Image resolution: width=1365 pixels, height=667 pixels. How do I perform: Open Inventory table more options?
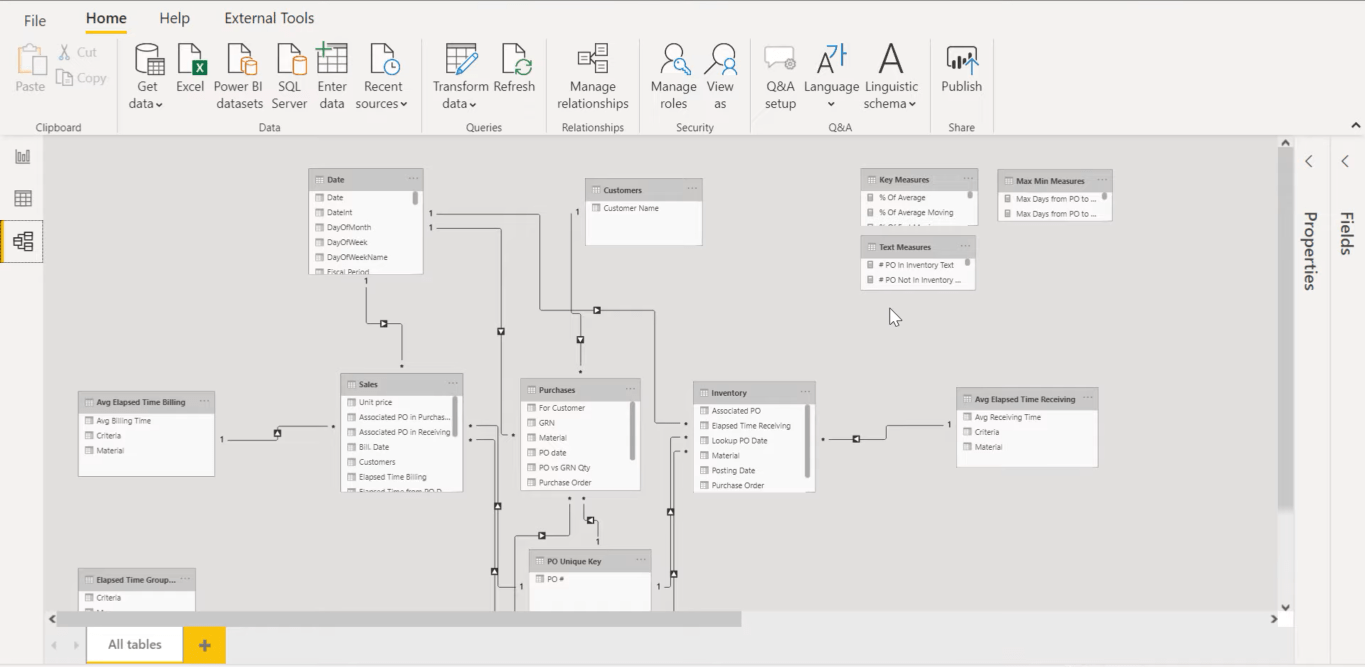804,392
